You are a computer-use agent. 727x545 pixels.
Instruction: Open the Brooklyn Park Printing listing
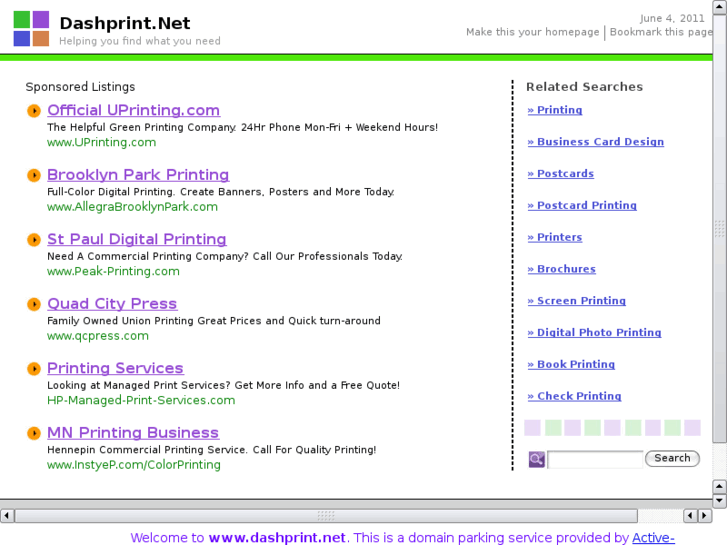coord(138,175)
